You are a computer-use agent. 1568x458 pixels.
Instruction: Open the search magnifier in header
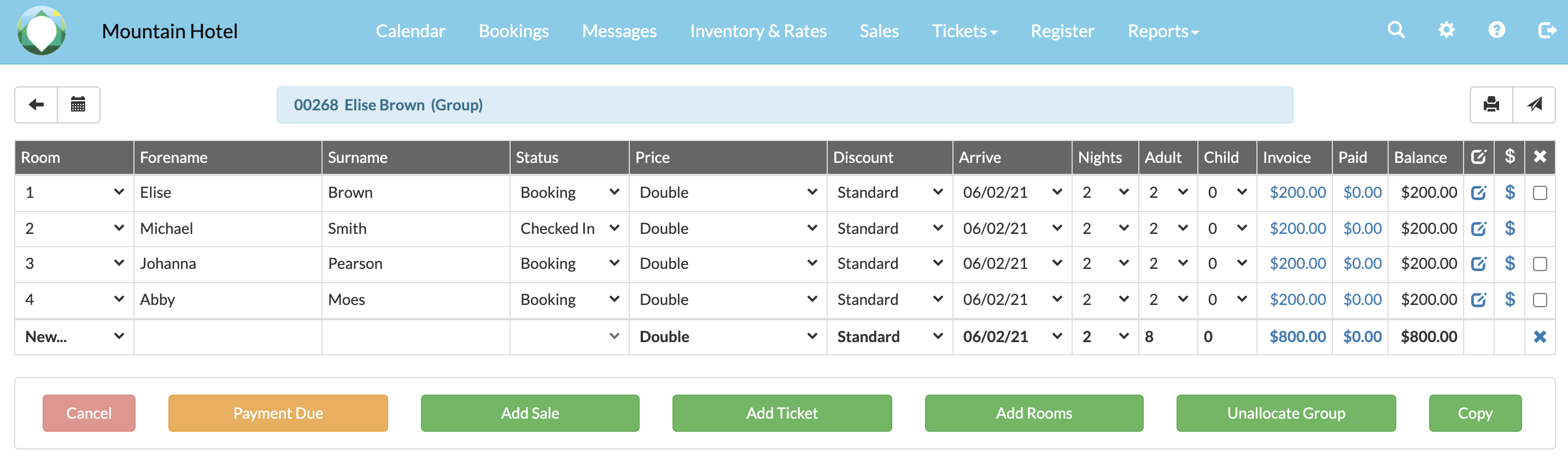coord(1396,31)
